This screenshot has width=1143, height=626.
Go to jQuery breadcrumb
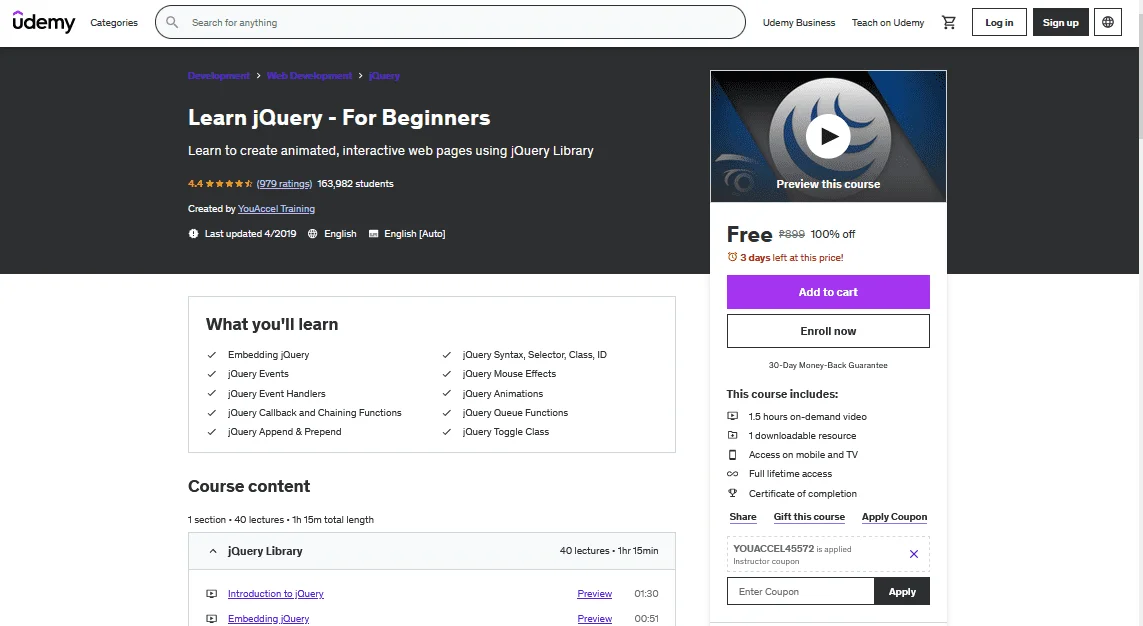[384, 76]
